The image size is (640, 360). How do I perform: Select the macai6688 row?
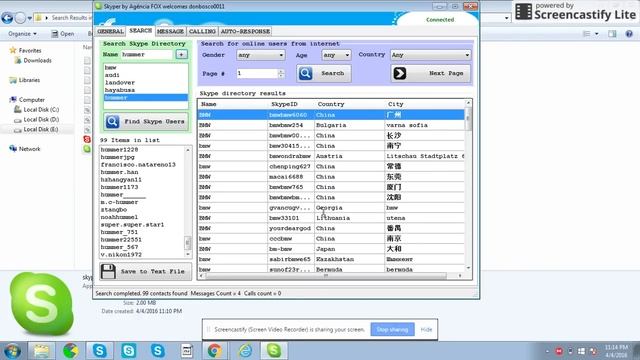click(331, 177)
